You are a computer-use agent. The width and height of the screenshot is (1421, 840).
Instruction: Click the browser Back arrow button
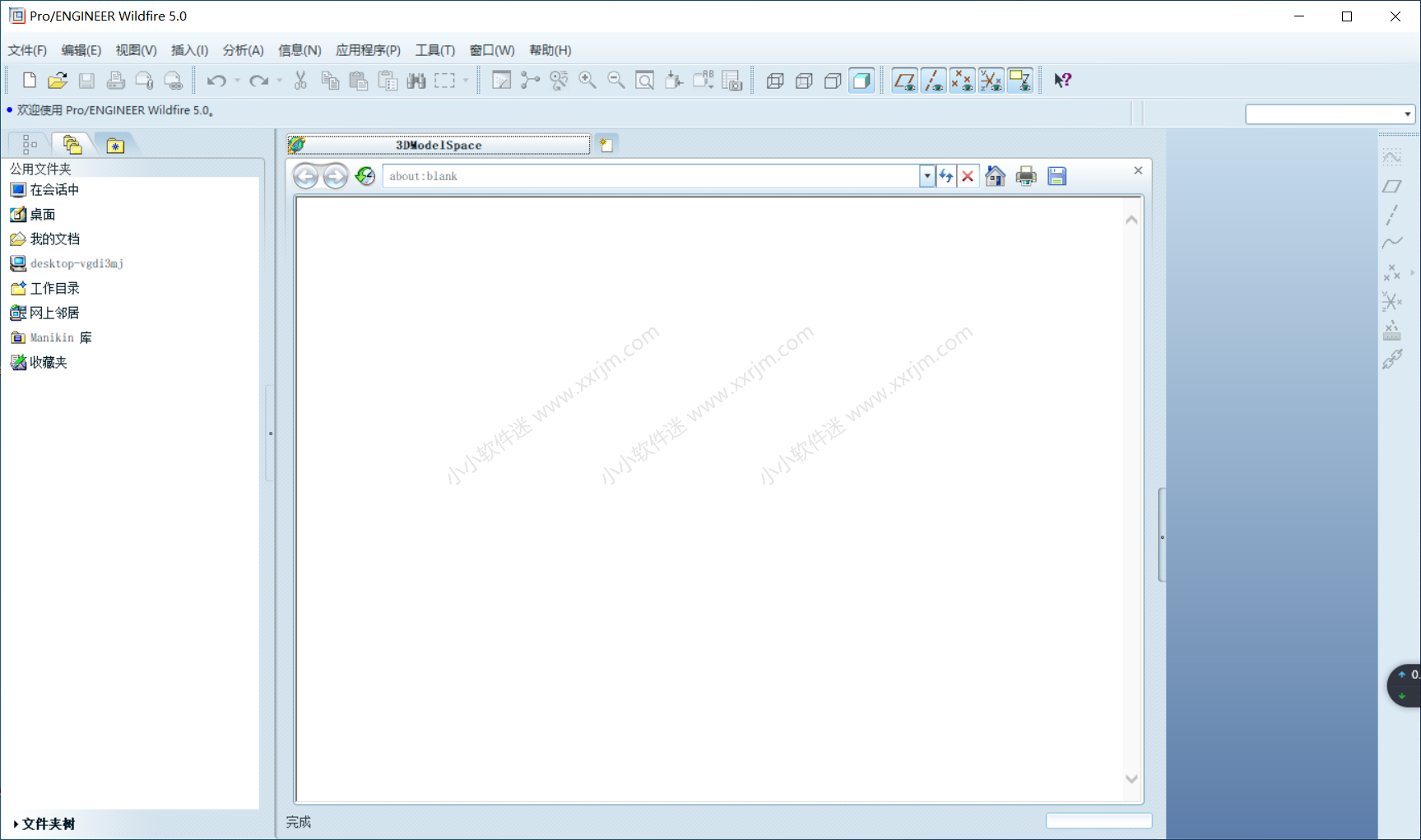(305, 176)
